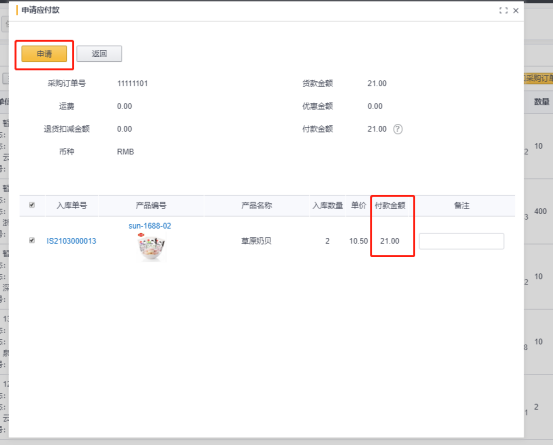Close the 申请应付款 dialog
The image size is (554, 445).
516,11
